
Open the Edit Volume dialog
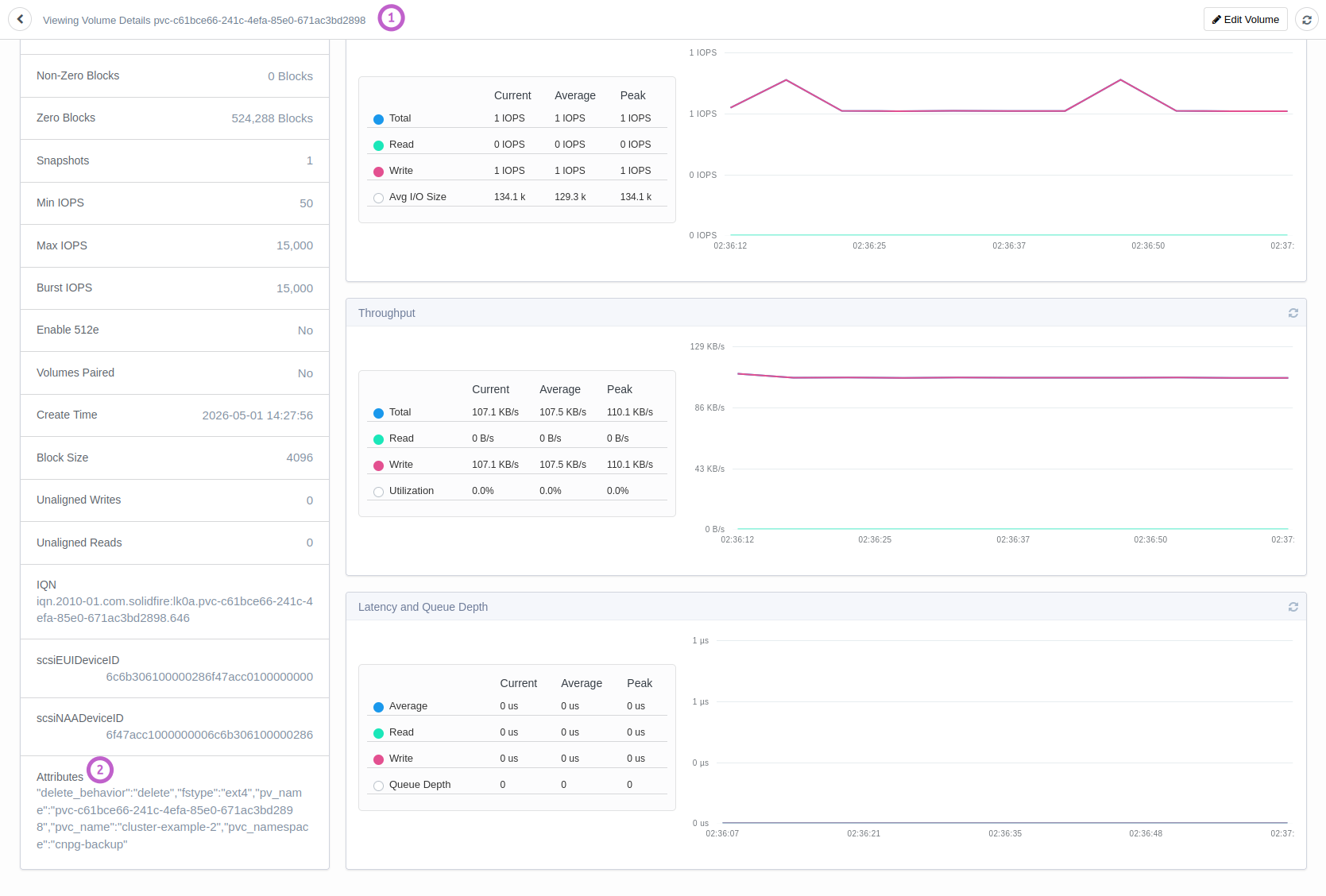[x=1246, y=19]
